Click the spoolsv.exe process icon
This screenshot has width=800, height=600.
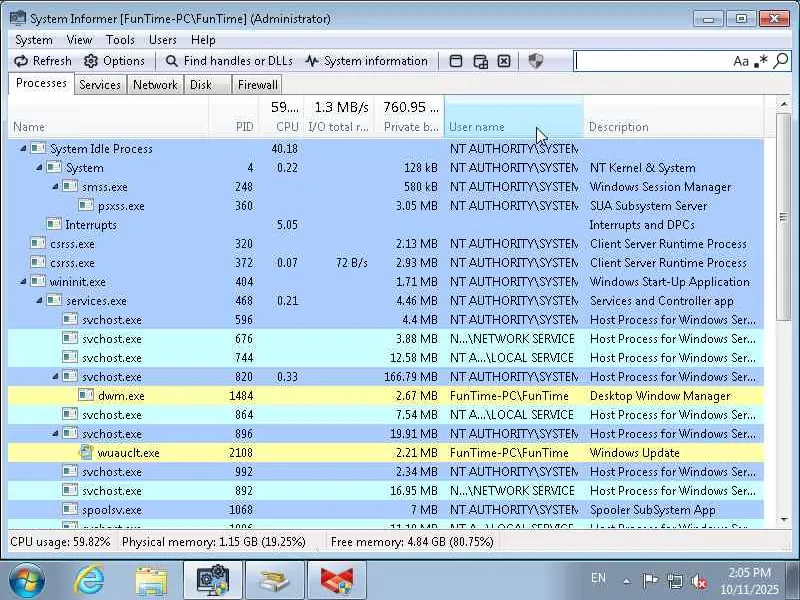(x=70, y=509)
